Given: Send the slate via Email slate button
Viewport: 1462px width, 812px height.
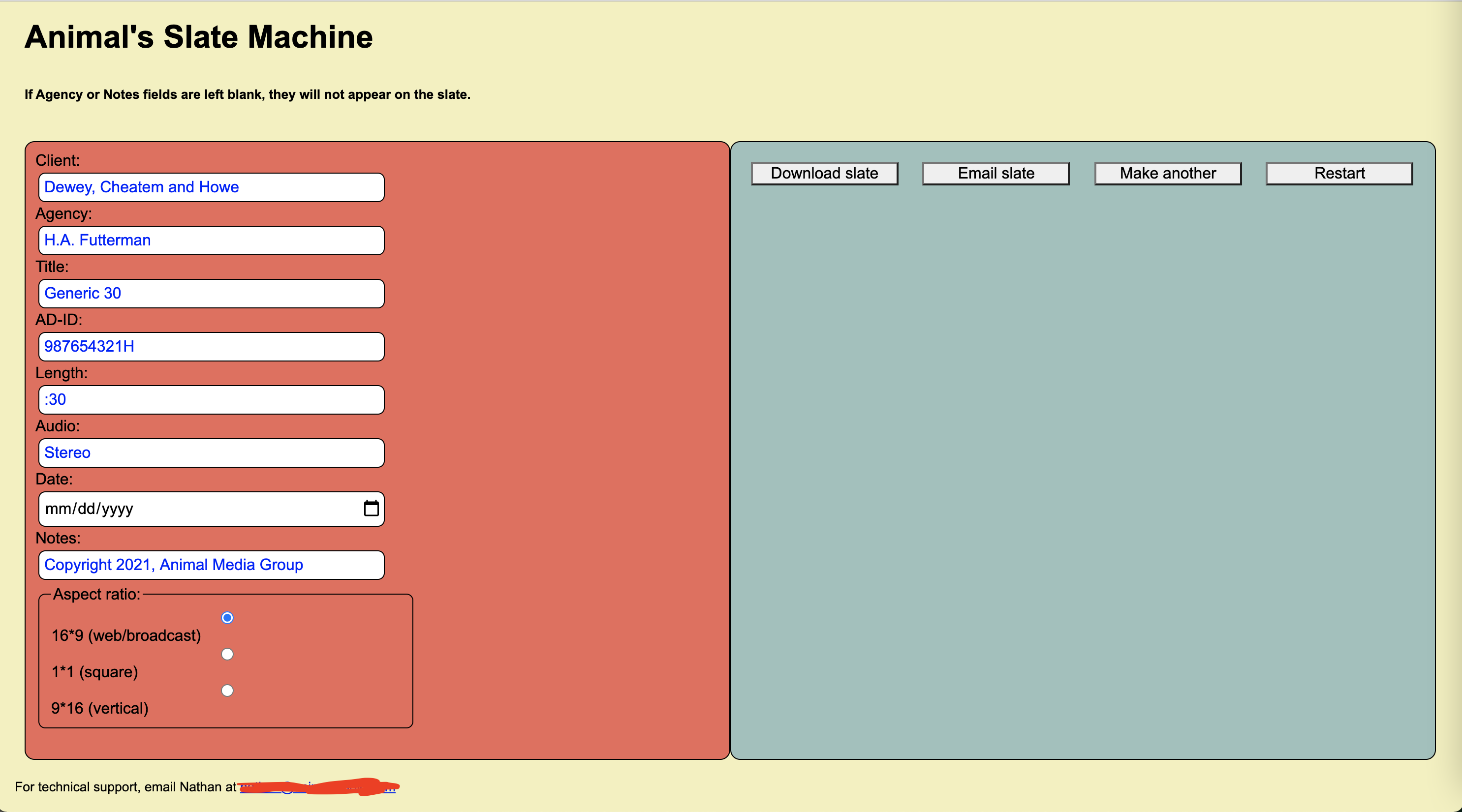Looking at the screenshot, I should 995,173.
